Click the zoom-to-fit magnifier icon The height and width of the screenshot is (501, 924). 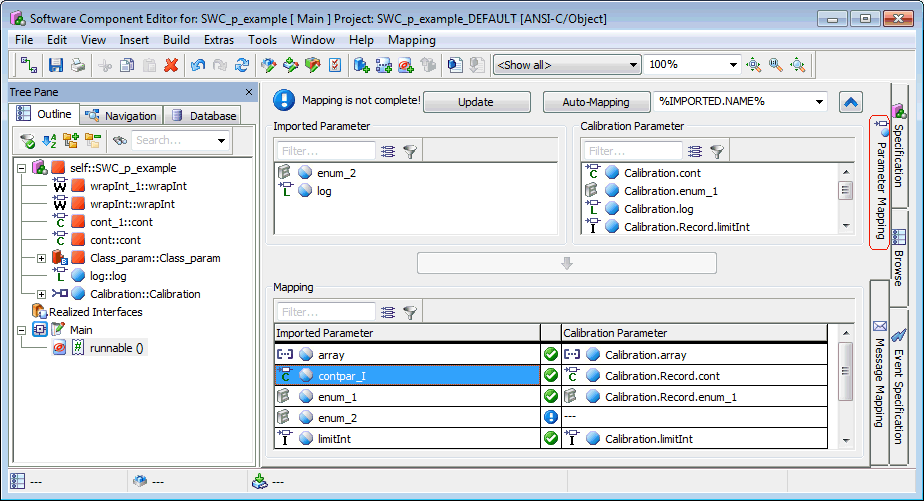click(x=753, y=65)
